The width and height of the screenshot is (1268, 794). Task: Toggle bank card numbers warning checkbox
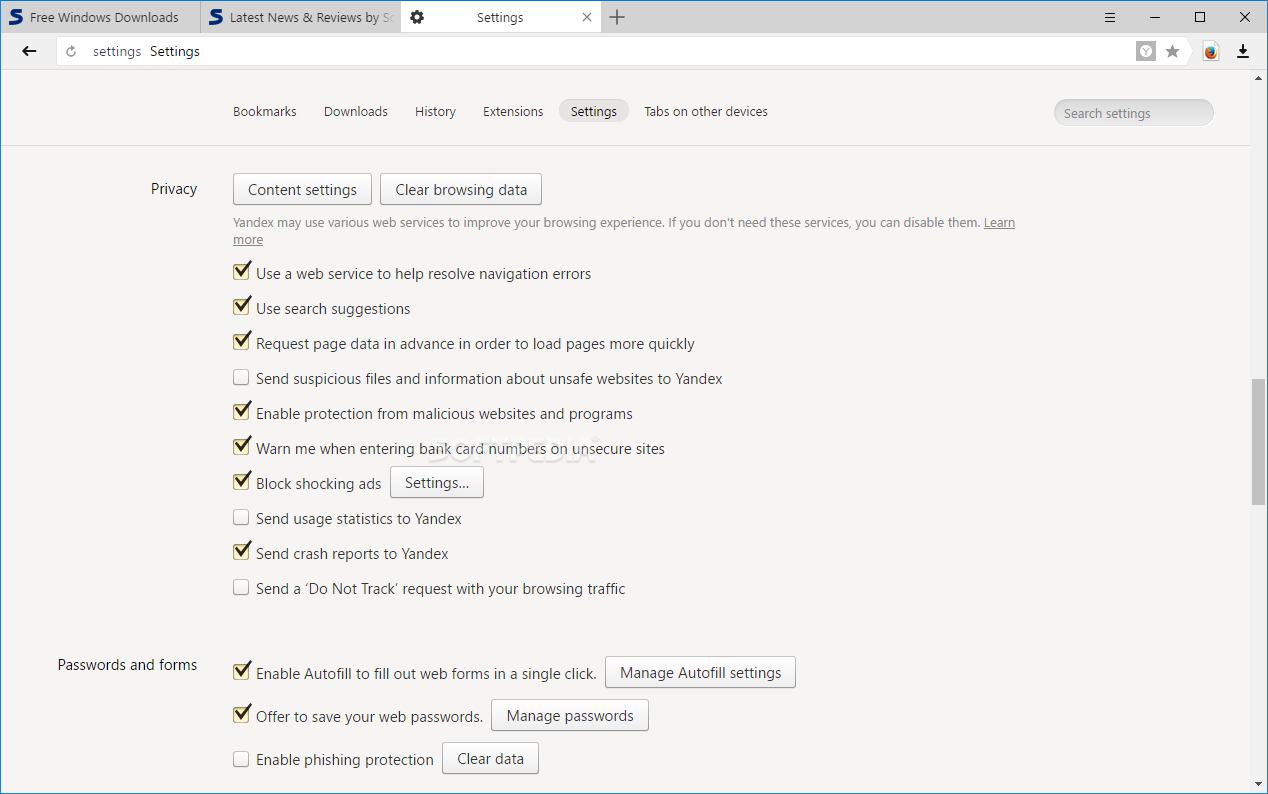coord(241,447)
